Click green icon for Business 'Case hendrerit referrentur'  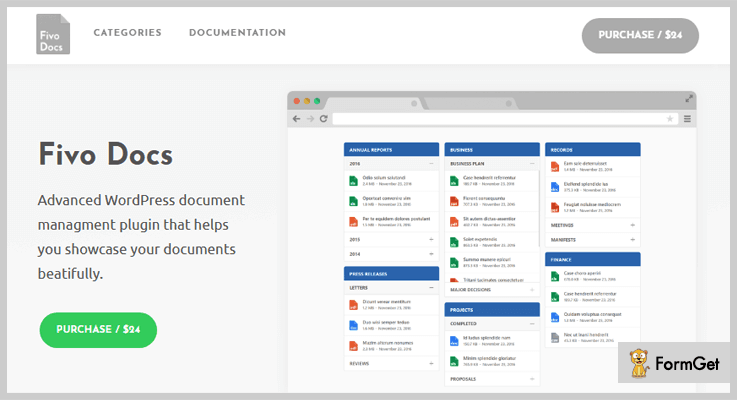click(454, 181)
